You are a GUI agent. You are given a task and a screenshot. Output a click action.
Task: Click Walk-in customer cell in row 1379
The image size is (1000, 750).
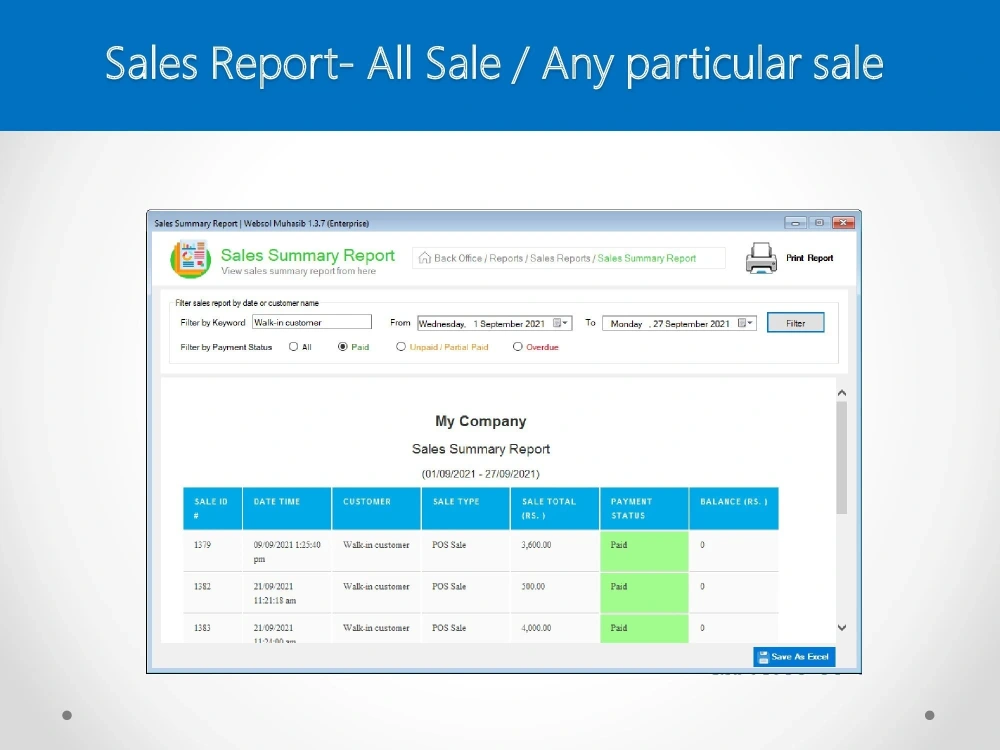(x=376, y=551)
